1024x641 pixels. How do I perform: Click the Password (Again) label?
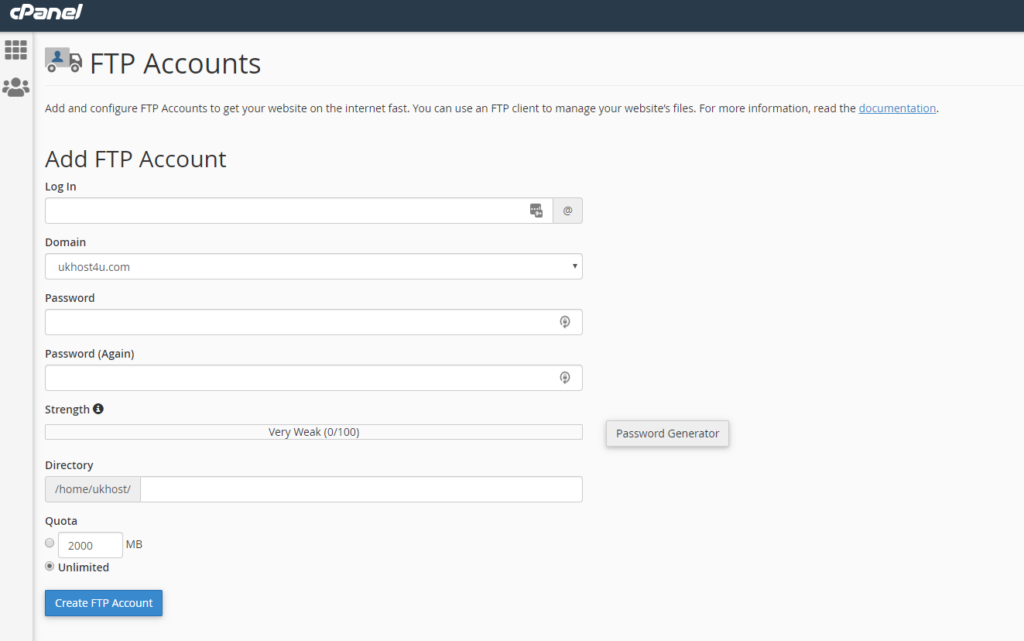(89, 354)
